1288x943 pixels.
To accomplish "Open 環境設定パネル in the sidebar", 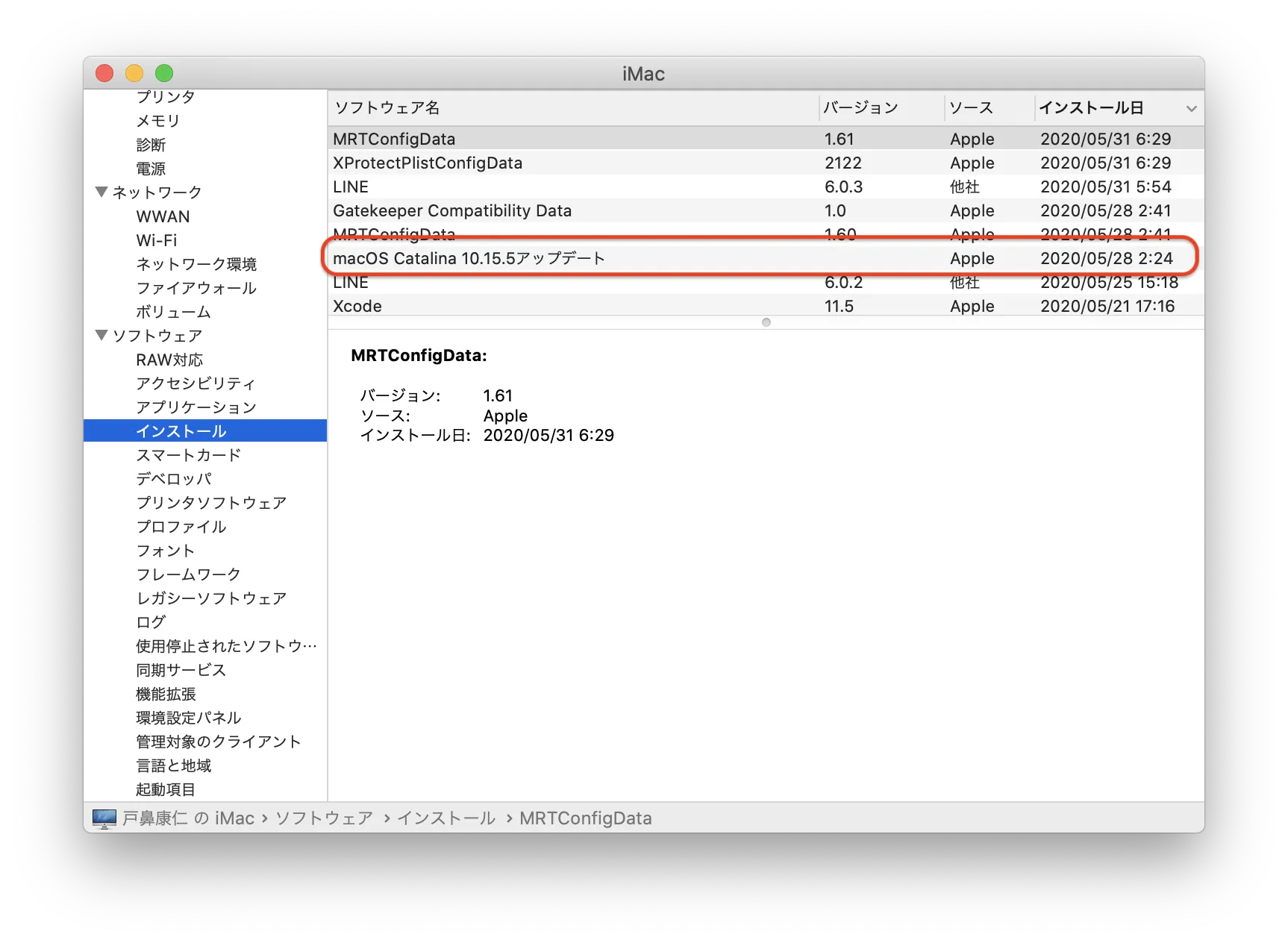I will [x=188, y=718].
